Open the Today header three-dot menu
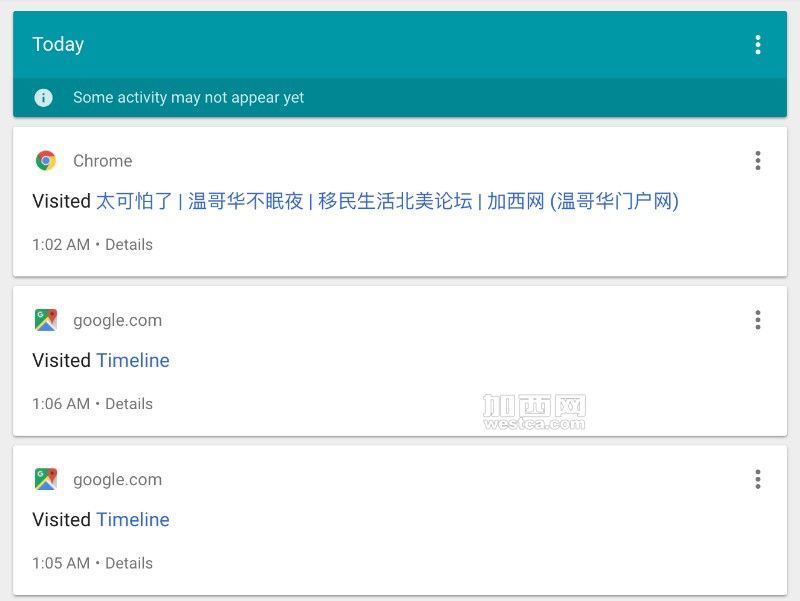 758,45
